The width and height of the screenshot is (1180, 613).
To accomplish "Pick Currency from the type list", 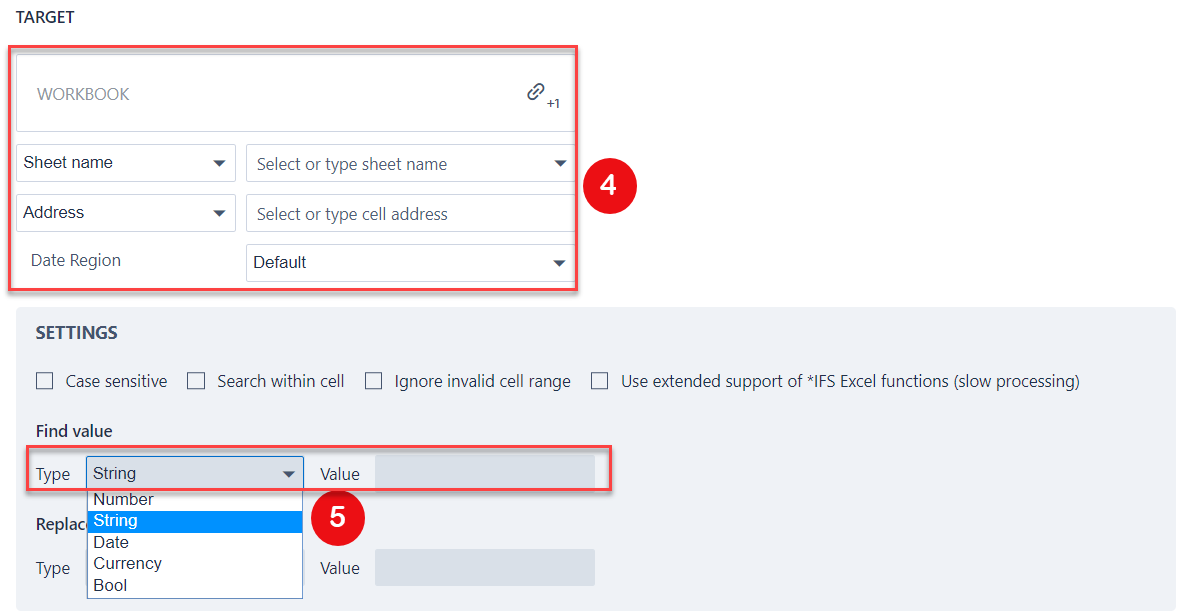I will pos(128,564).
